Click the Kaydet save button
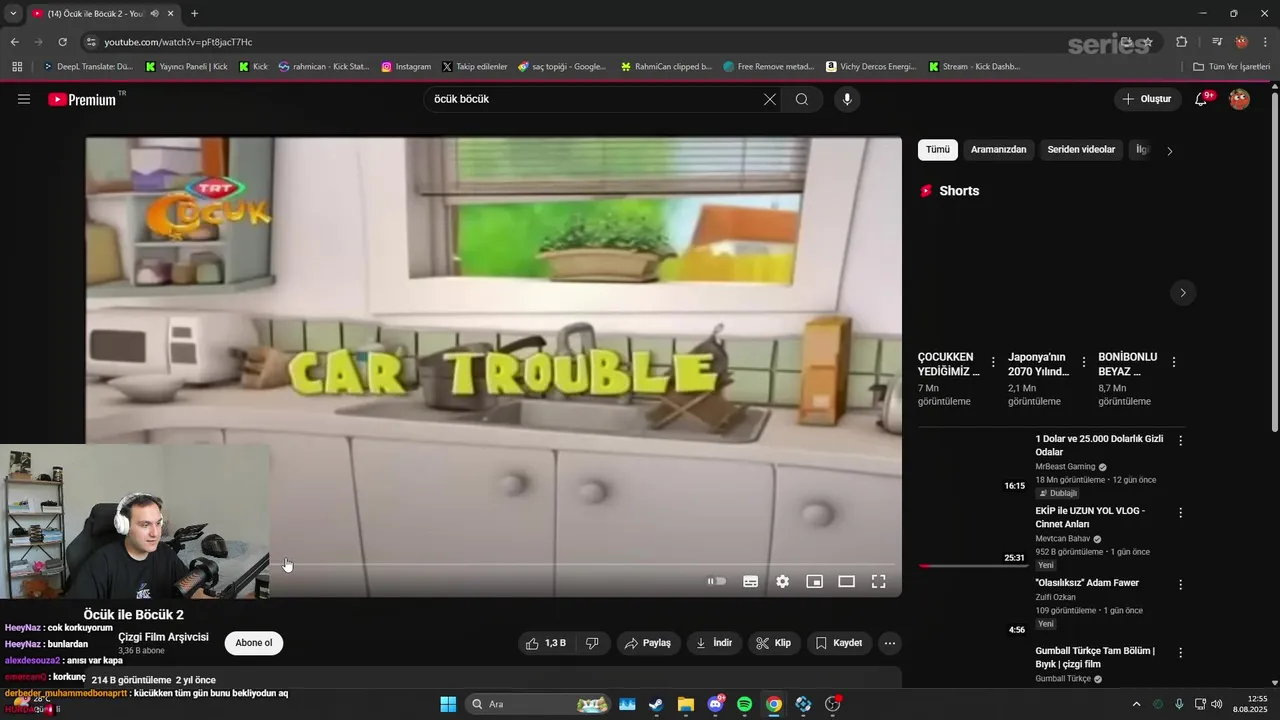1280x720 pixels. point(838,643)
